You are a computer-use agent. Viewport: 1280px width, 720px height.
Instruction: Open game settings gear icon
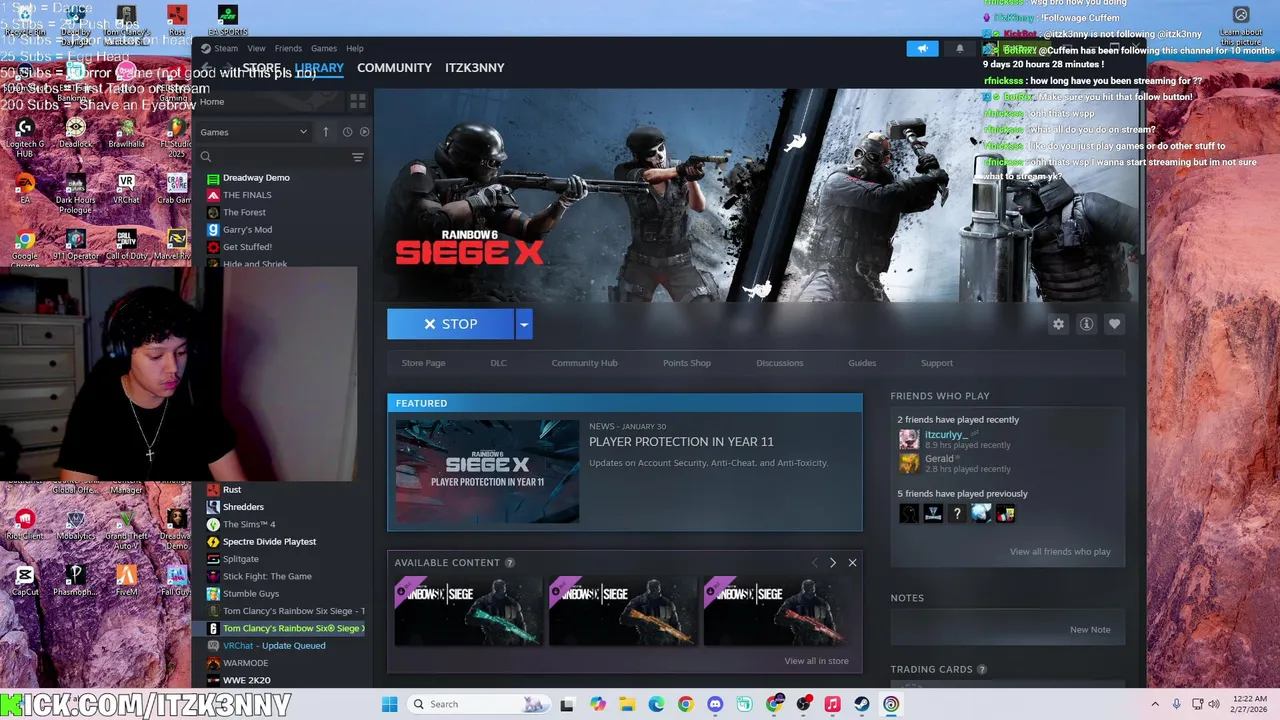point(1058,324)
